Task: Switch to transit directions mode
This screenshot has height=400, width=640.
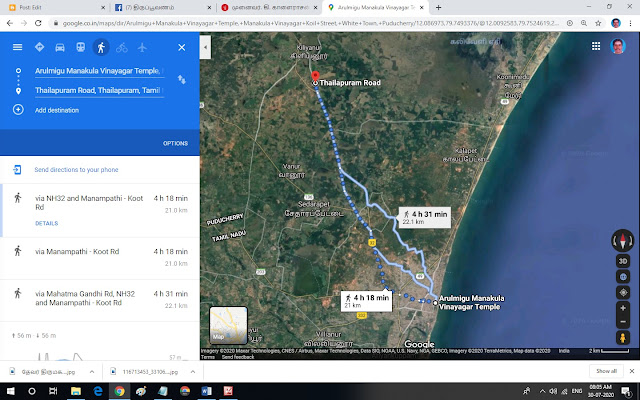Action: pyautogui.click(x=80, y=47)
